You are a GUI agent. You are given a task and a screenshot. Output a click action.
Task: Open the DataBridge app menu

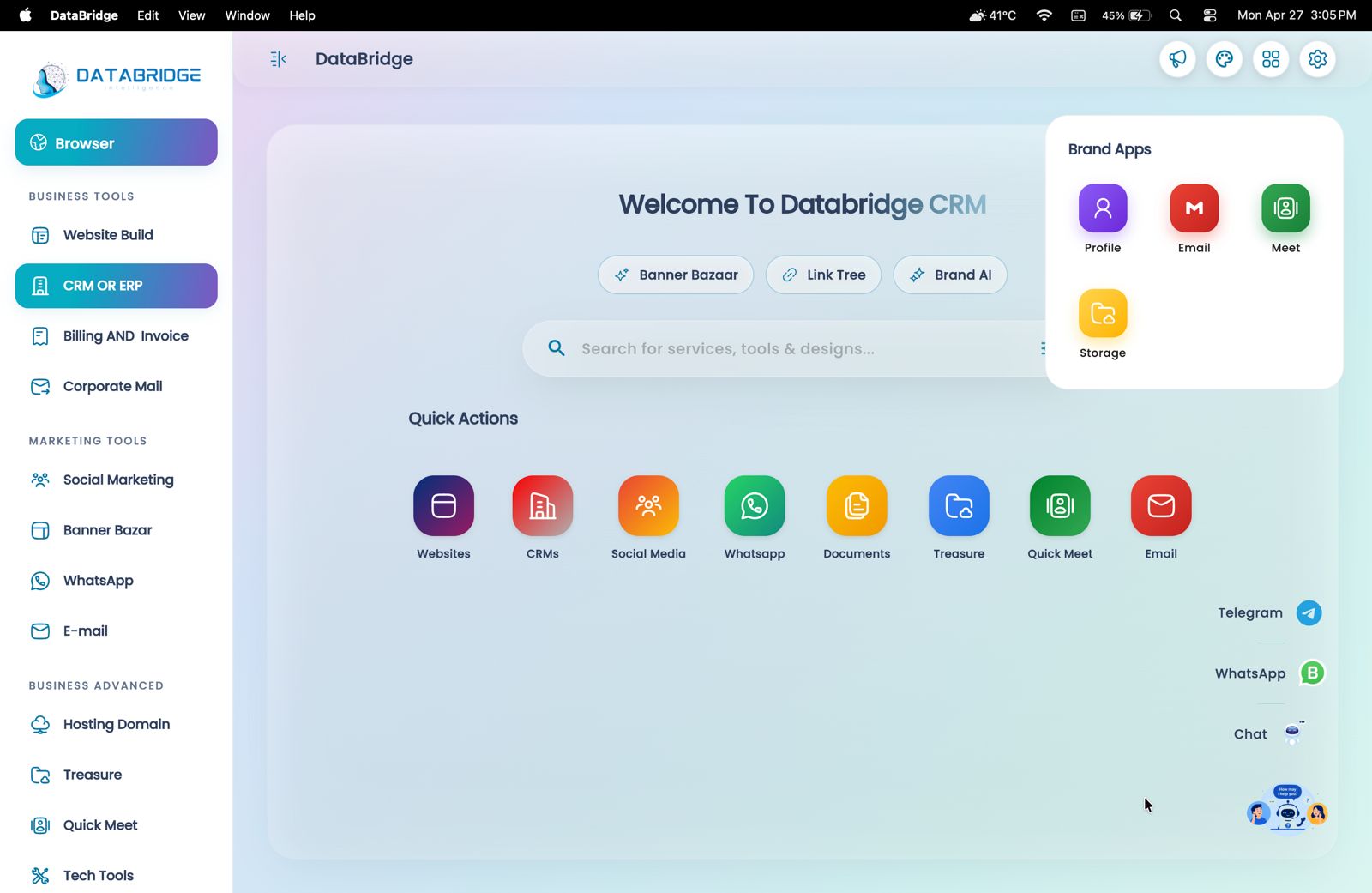coord(84,15)
